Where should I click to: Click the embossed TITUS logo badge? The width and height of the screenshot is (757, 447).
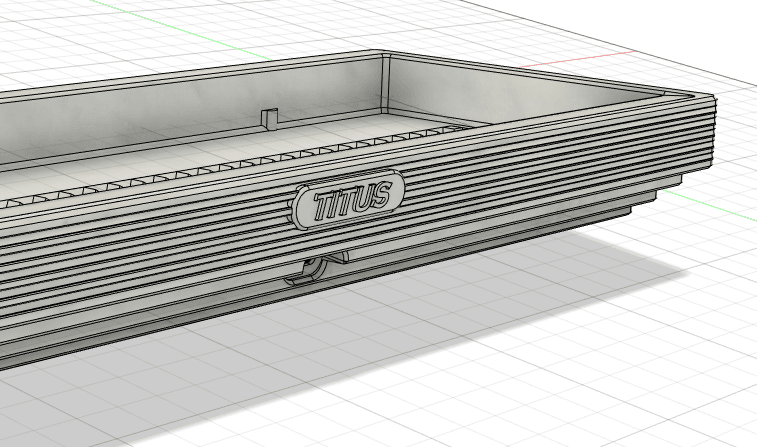click(x=349, y=202)
